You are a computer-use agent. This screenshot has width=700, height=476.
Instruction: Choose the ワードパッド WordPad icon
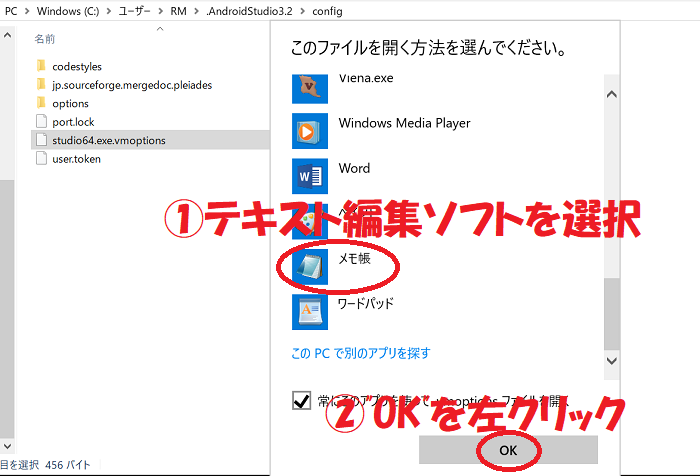[x=310, y=312]
